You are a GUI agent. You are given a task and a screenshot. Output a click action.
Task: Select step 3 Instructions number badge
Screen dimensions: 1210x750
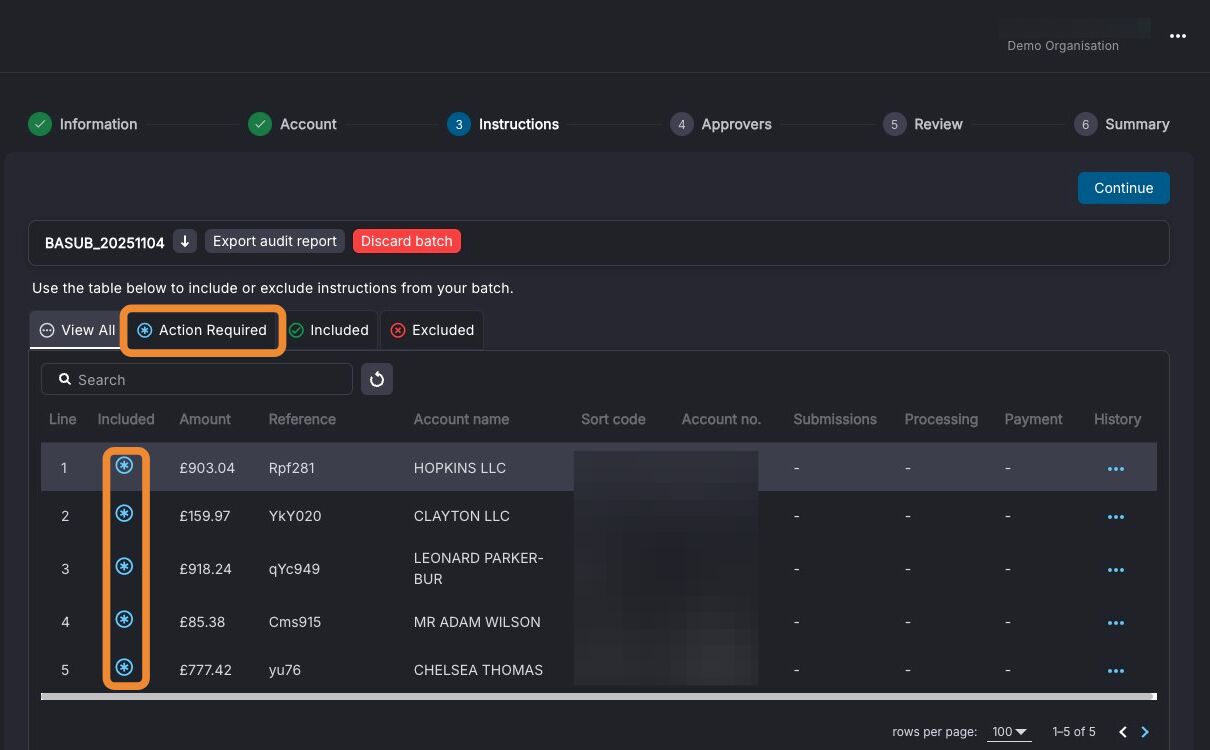click(x=459, y=124)
